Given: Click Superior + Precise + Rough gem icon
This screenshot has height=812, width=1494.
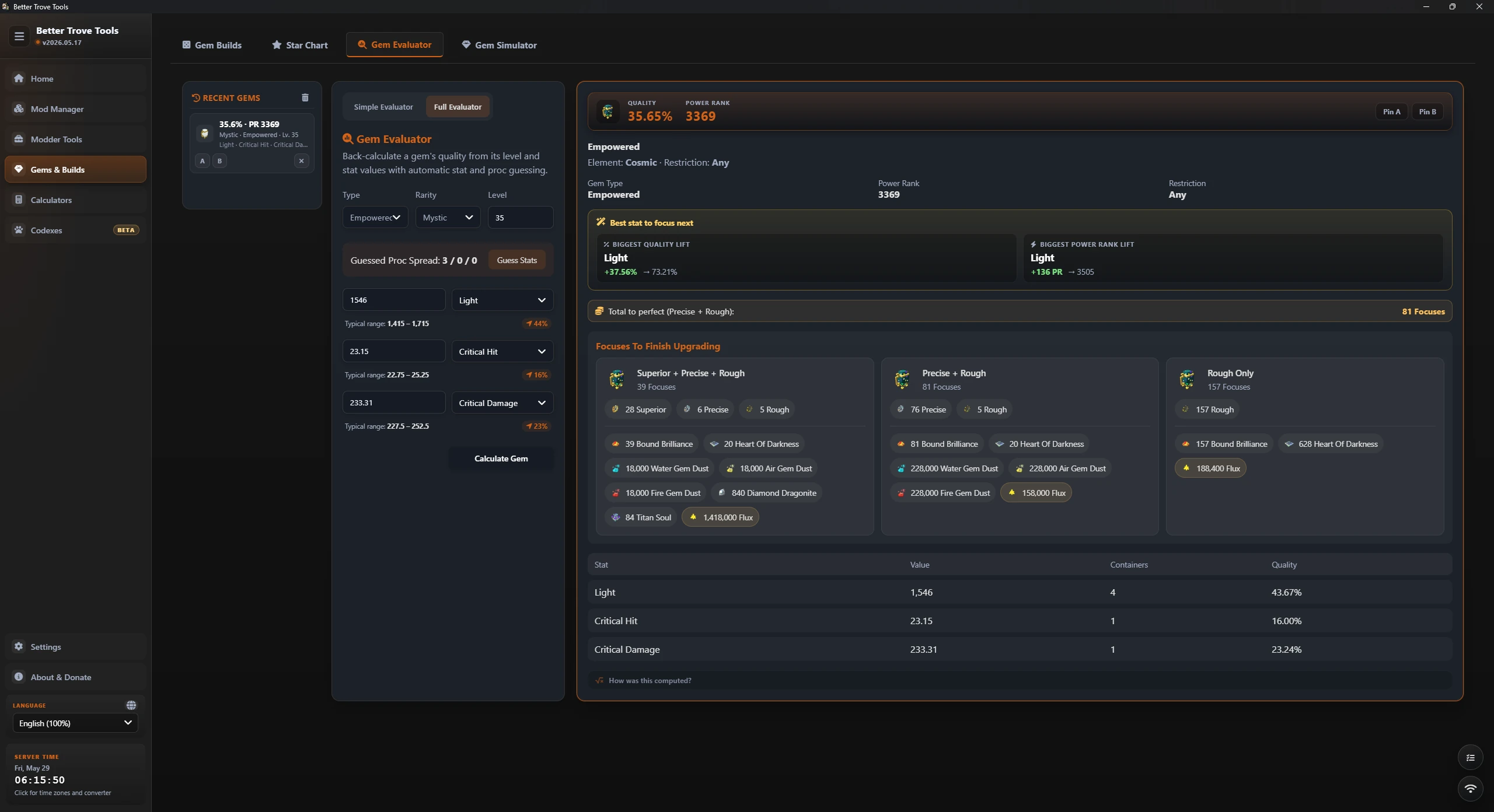Looking at the screenshot, I should pos(617,379).
